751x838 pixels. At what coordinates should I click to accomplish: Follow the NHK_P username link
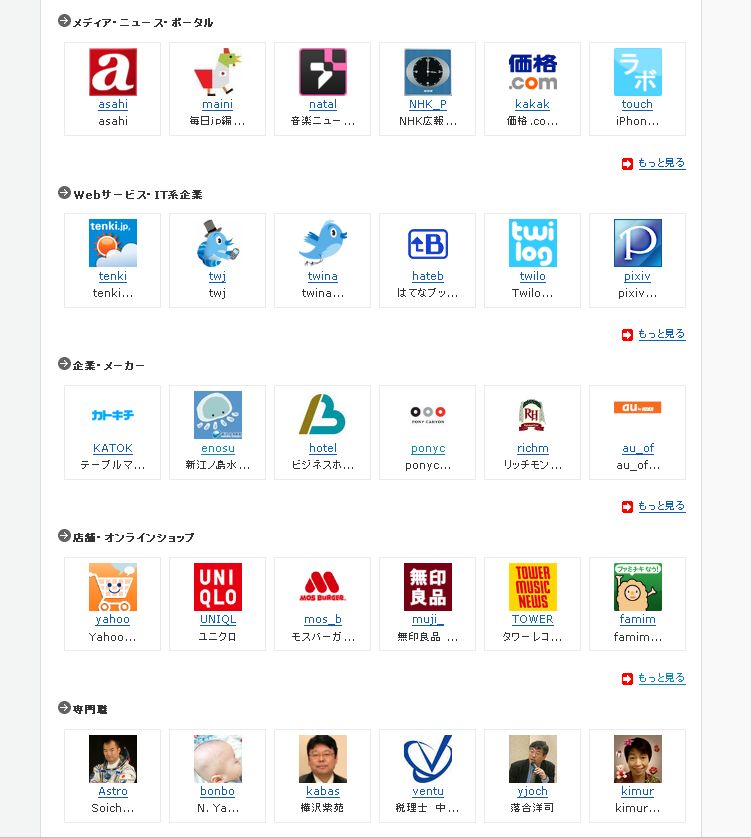click(x=428, y=104)
